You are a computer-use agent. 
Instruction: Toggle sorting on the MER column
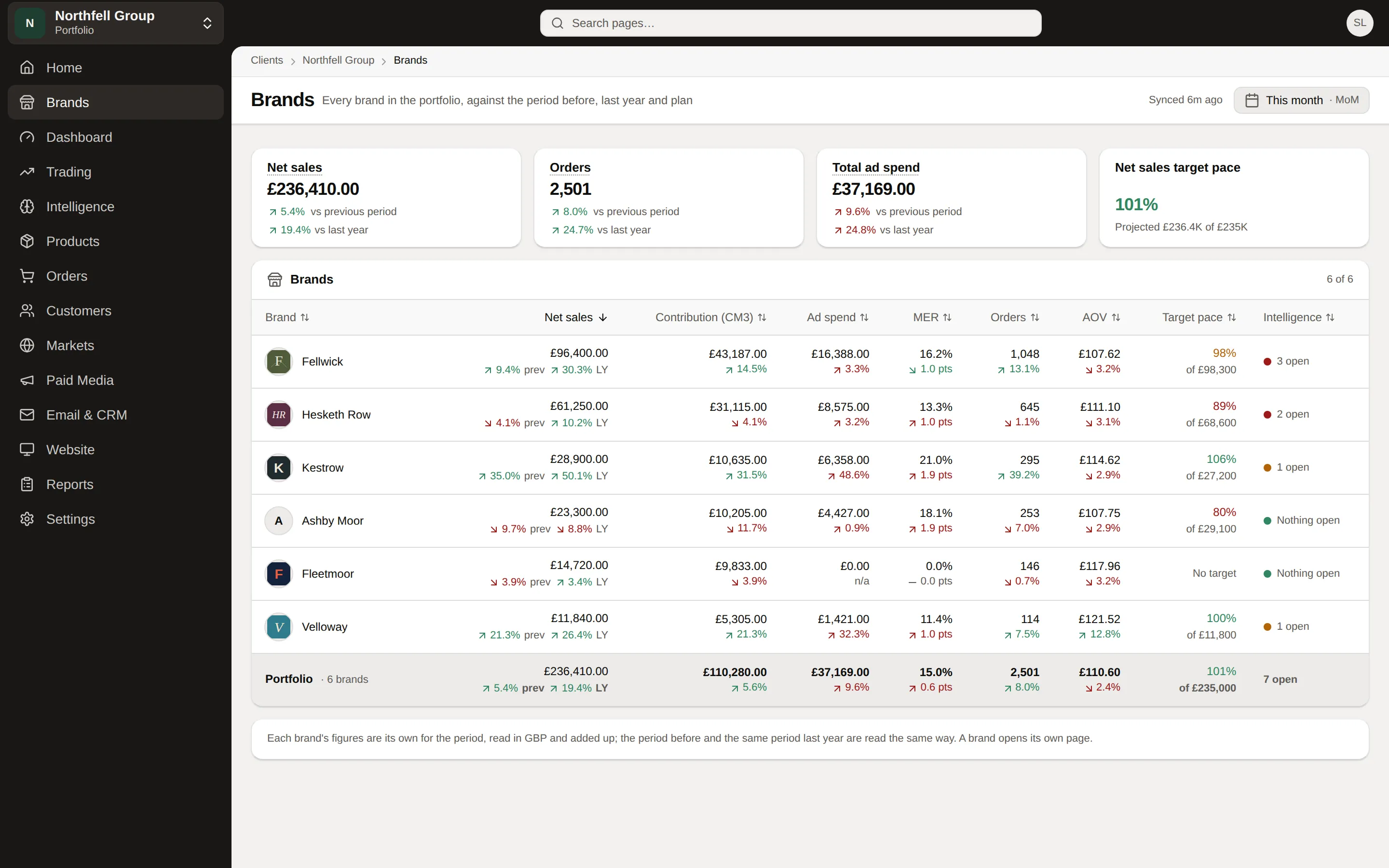[932, 317]
